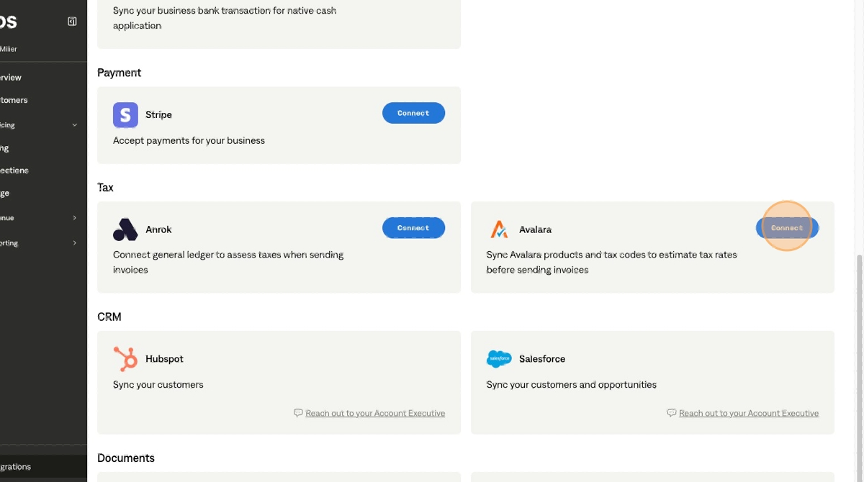Collapse the sidebar using the panel icon
Screen dimensions: 864x482
coord(72,21)
